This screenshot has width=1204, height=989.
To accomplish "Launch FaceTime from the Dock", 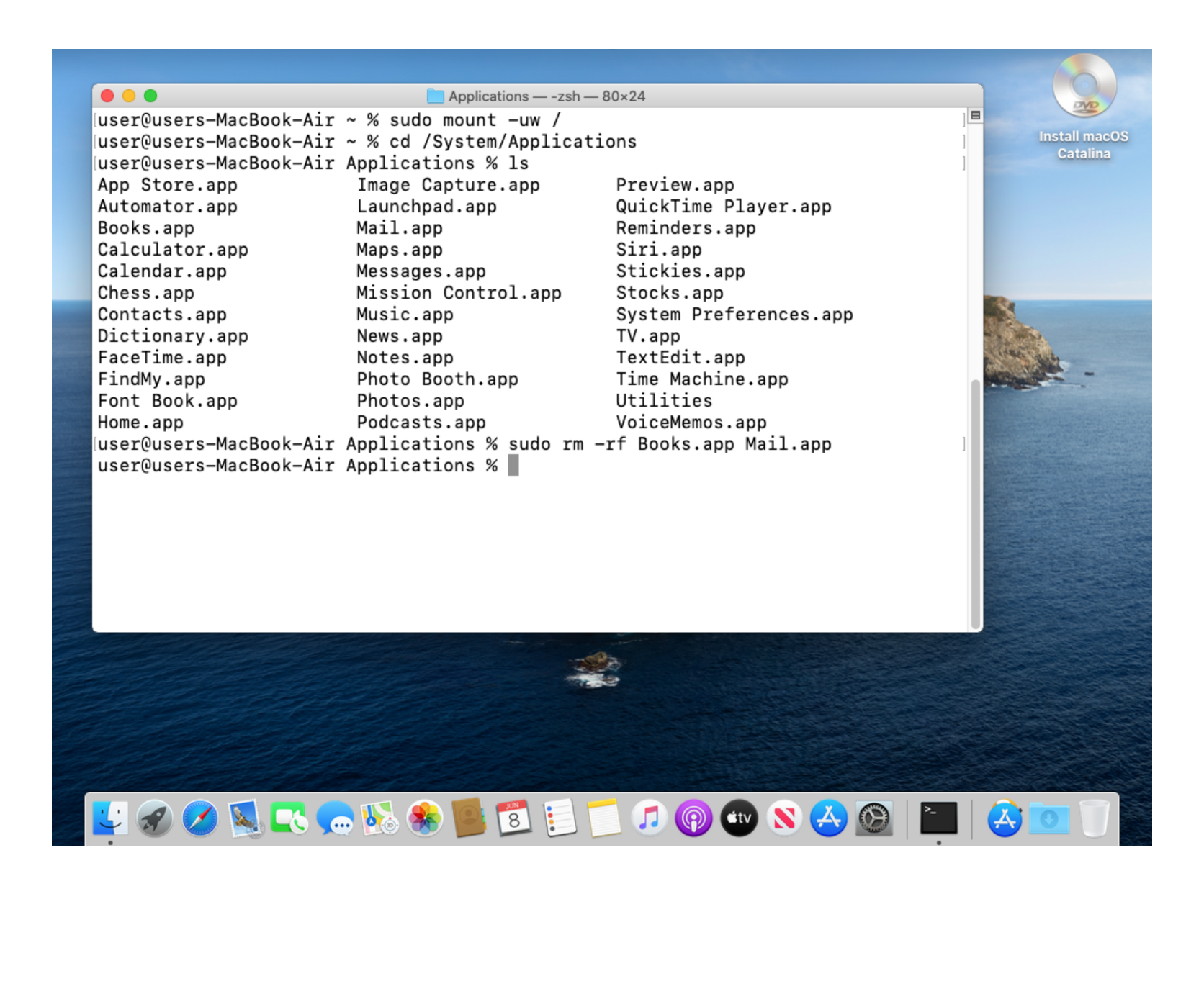I will (289, 818).
